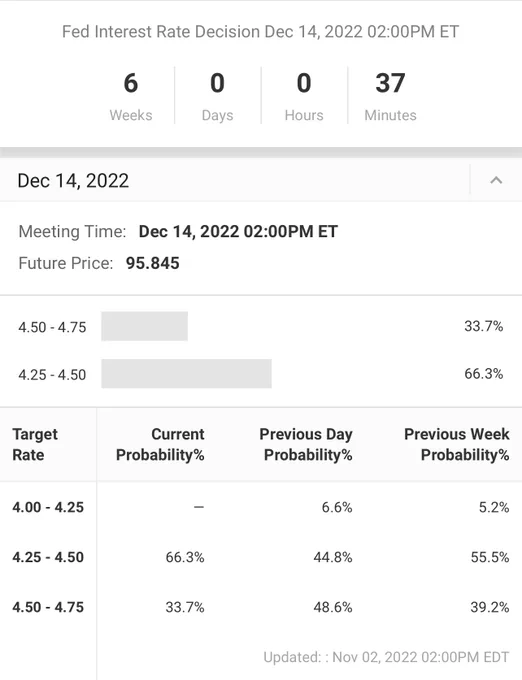Click the 6 Weeks countdown
This screenshot has height=680, width=522.
[131, 96]
